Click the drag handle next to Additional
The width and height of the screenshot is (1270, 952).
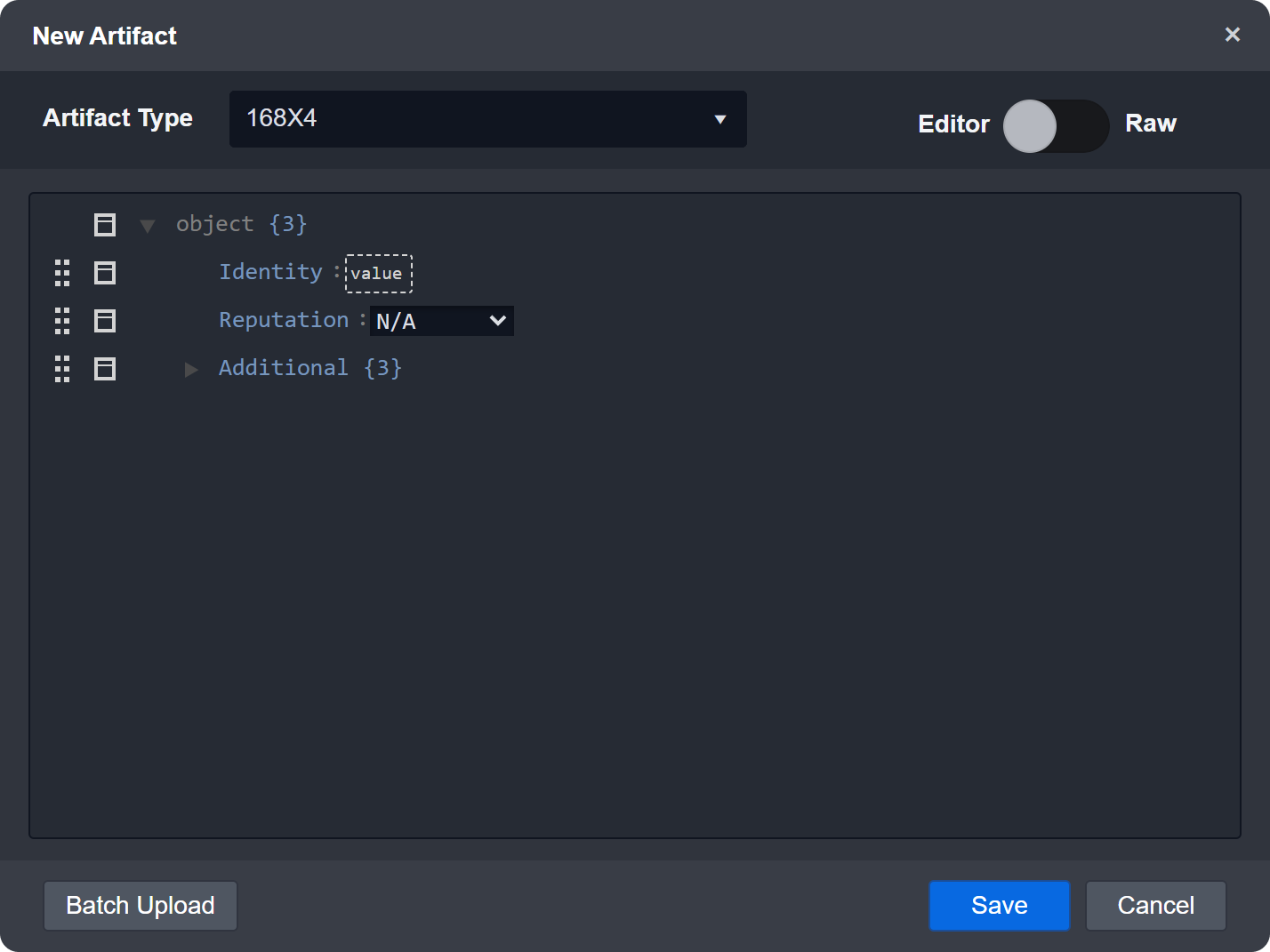(61, 368)
